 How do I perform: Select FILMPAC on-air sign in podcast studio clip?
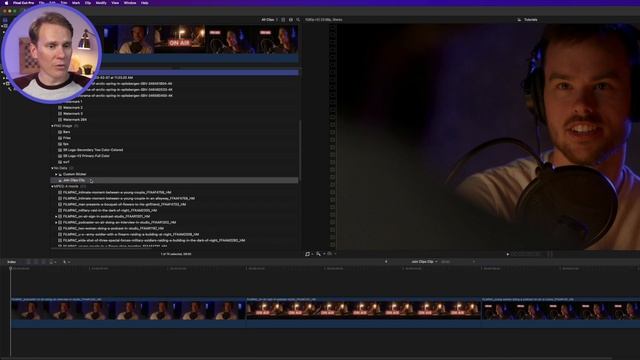tap(106, 216)
